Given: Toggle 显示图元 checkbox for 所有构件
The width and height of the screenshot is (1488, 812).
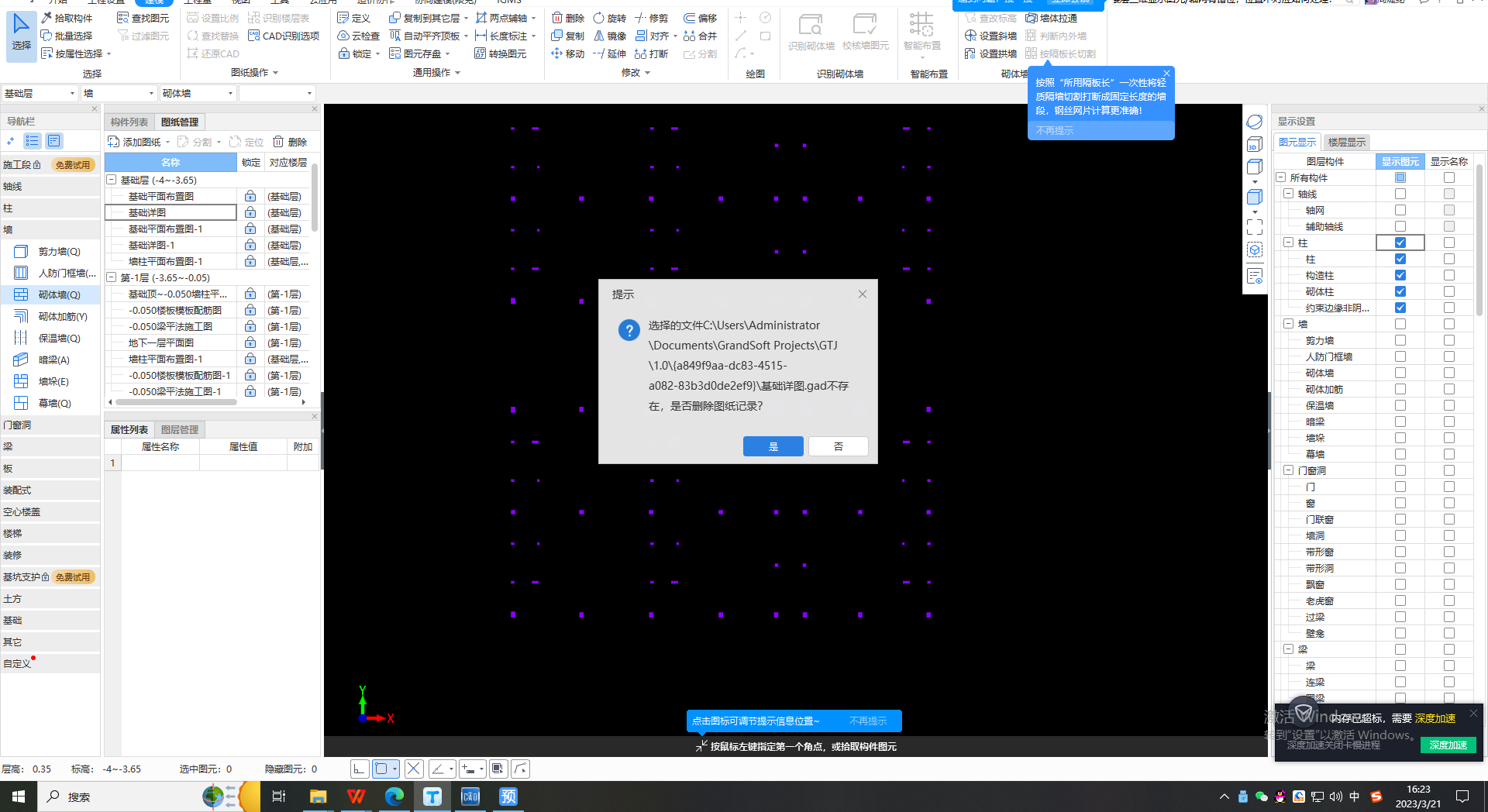Looking at the screenshot, I should tap(1400, 177).
